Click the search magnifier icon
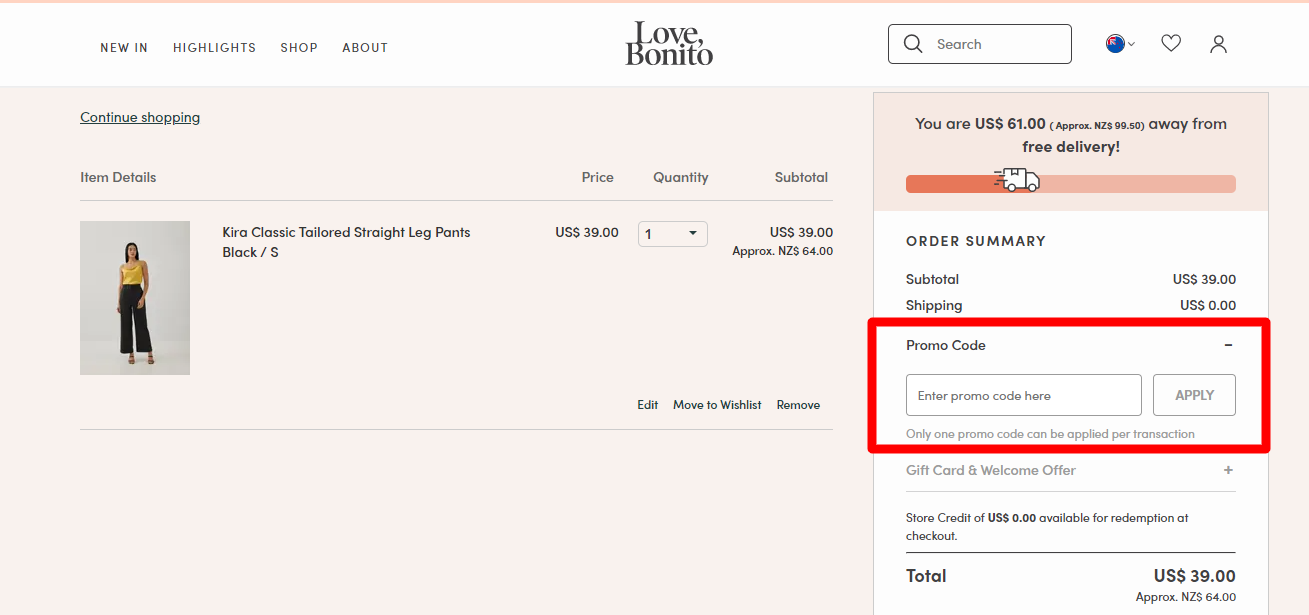The height and width of the screenshot is (615, 1309). [913, 44]
